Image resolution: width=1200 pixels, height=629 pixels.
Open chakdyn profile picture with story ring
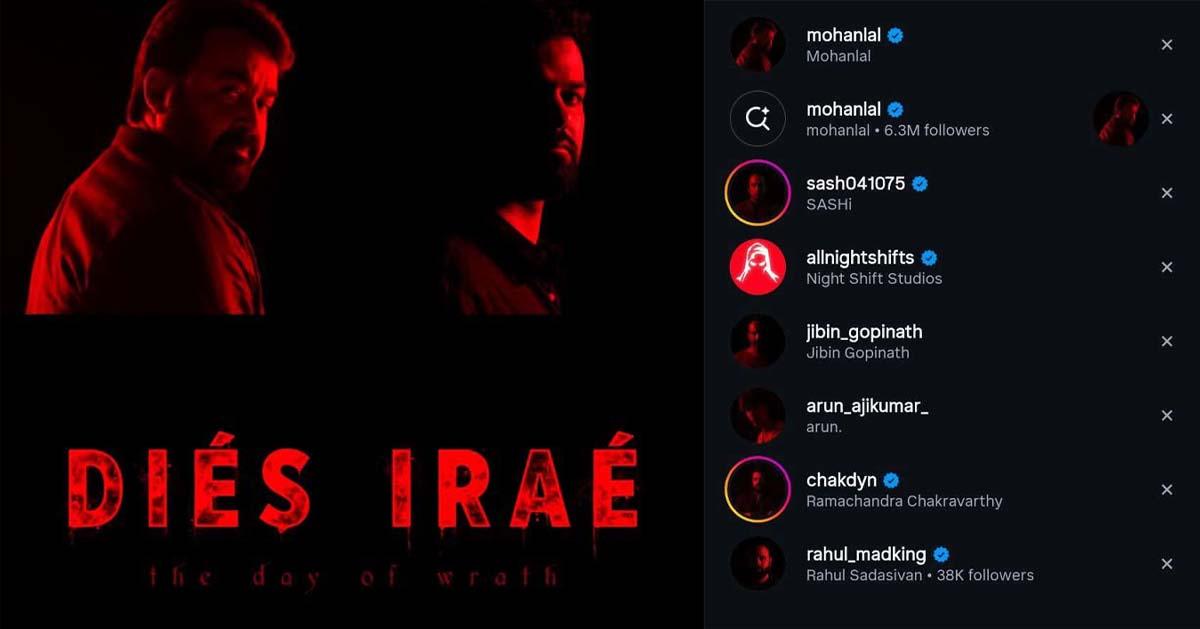[757, 489]
